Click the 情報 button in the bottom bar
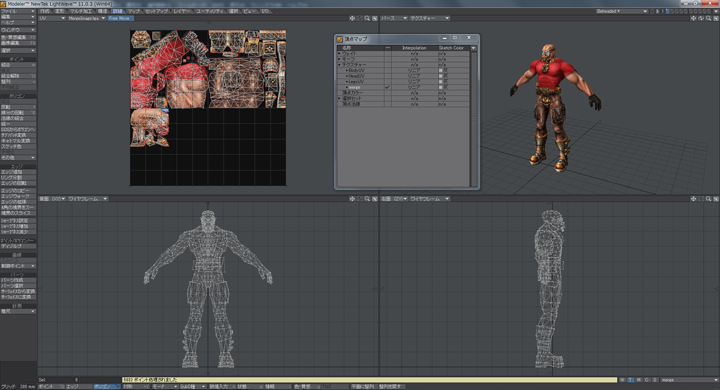 [x=277, y=387]
